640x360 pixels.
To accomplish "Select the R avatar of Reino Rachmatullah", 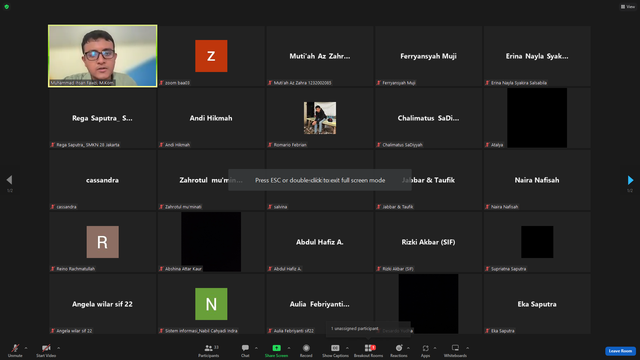I will pyautogui.click(x=102, y=242).
